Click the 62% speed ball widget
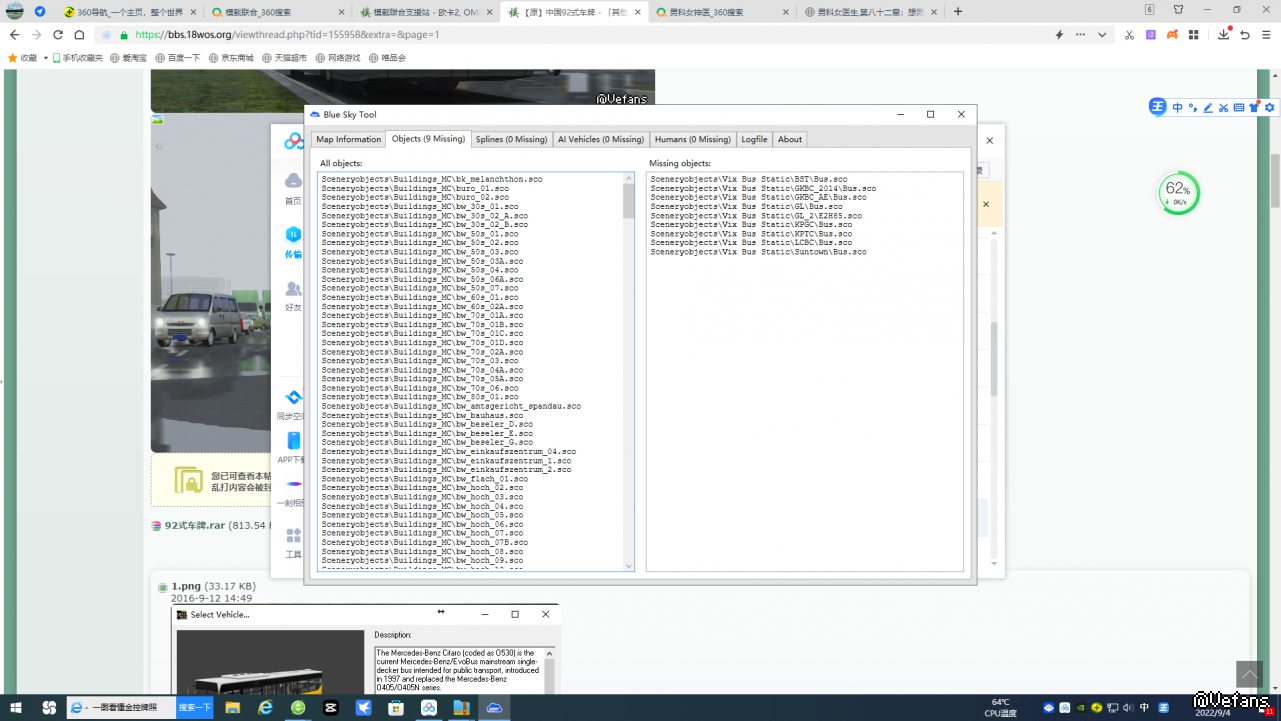This screenshot has width=1281, height=721. click(1178, 192)
